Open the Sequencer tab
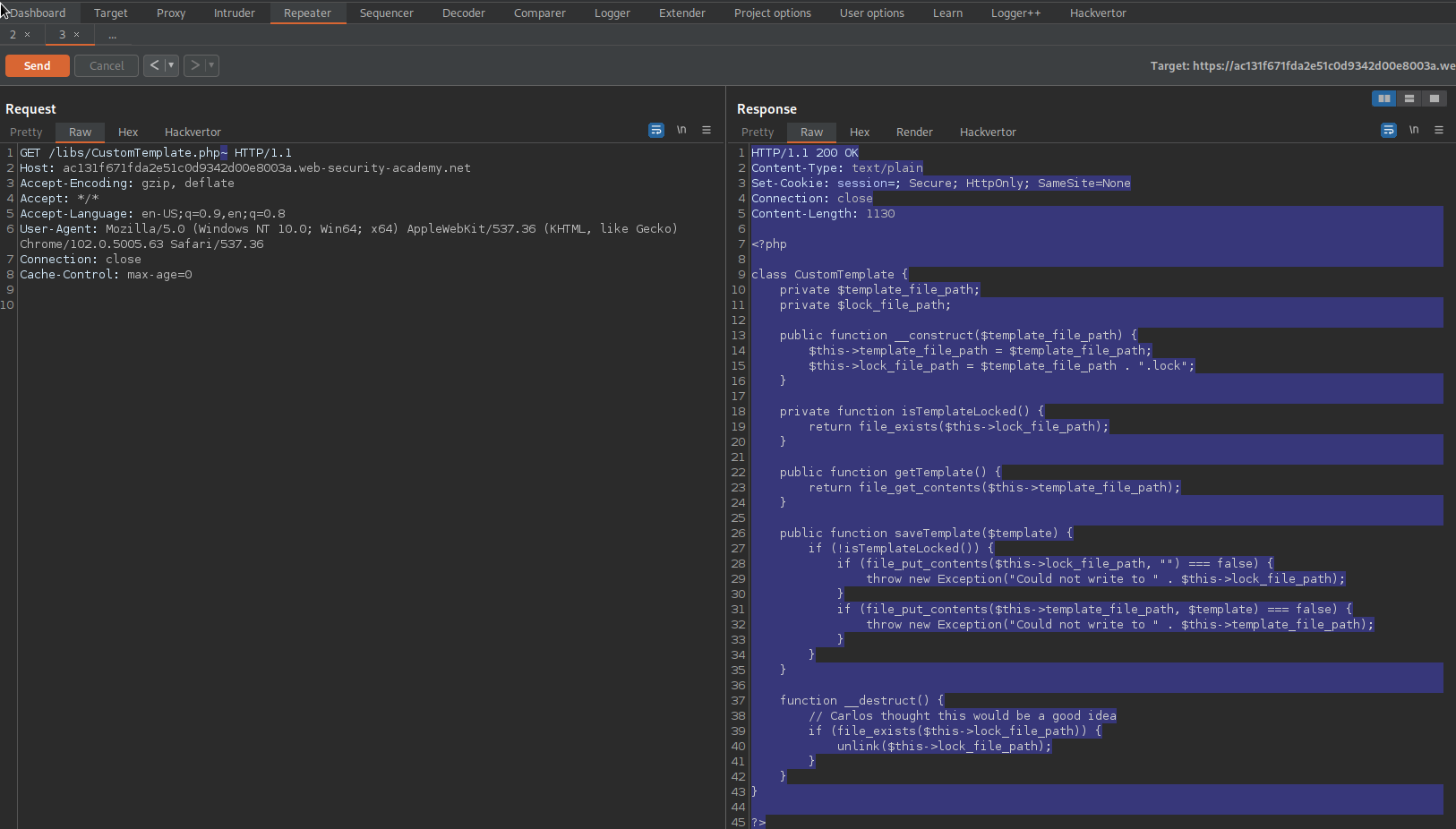The image size is (1456, 829). pos(387,13)
